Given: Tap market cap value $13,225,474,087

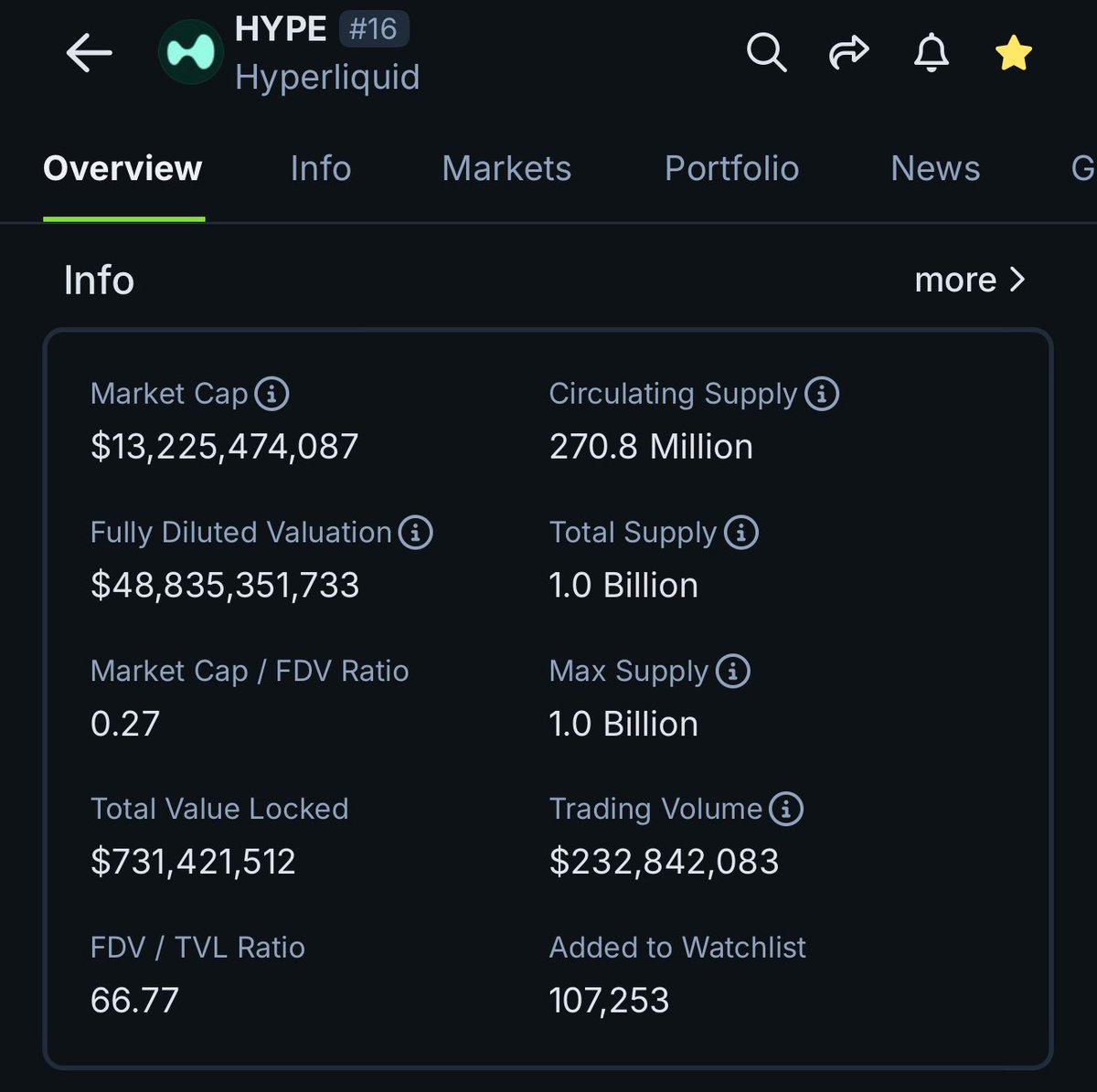Looking at the screenshot, I should [225, 447].
